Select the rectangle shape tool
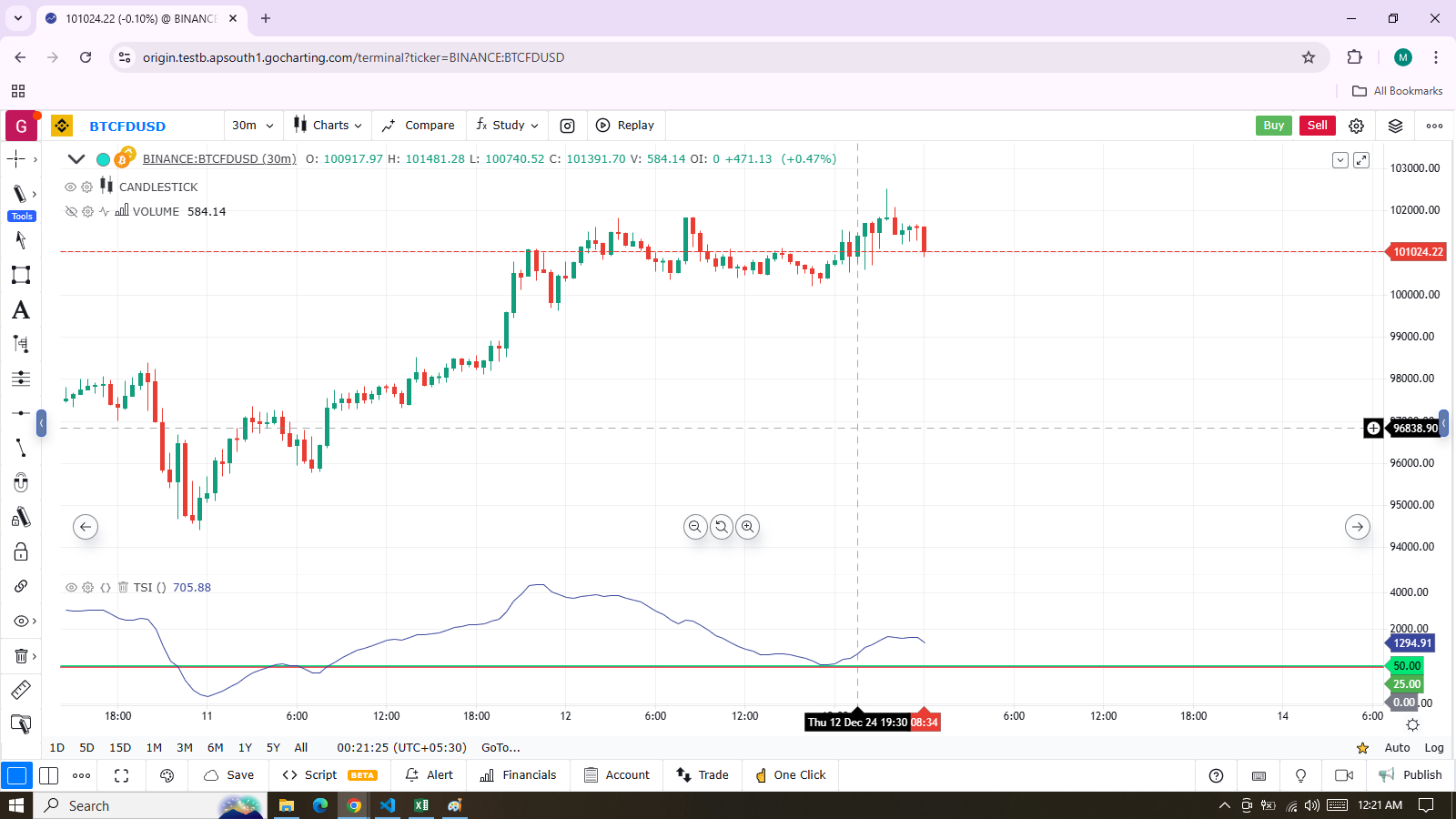The height and width of the screenshot is (819, 1456). click(x=20, y=275)
